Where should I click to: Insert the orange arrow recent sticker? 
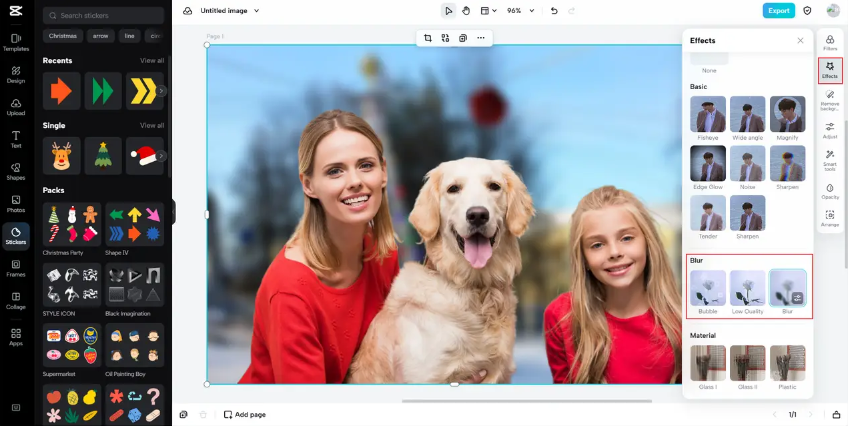tap(62, 91)
